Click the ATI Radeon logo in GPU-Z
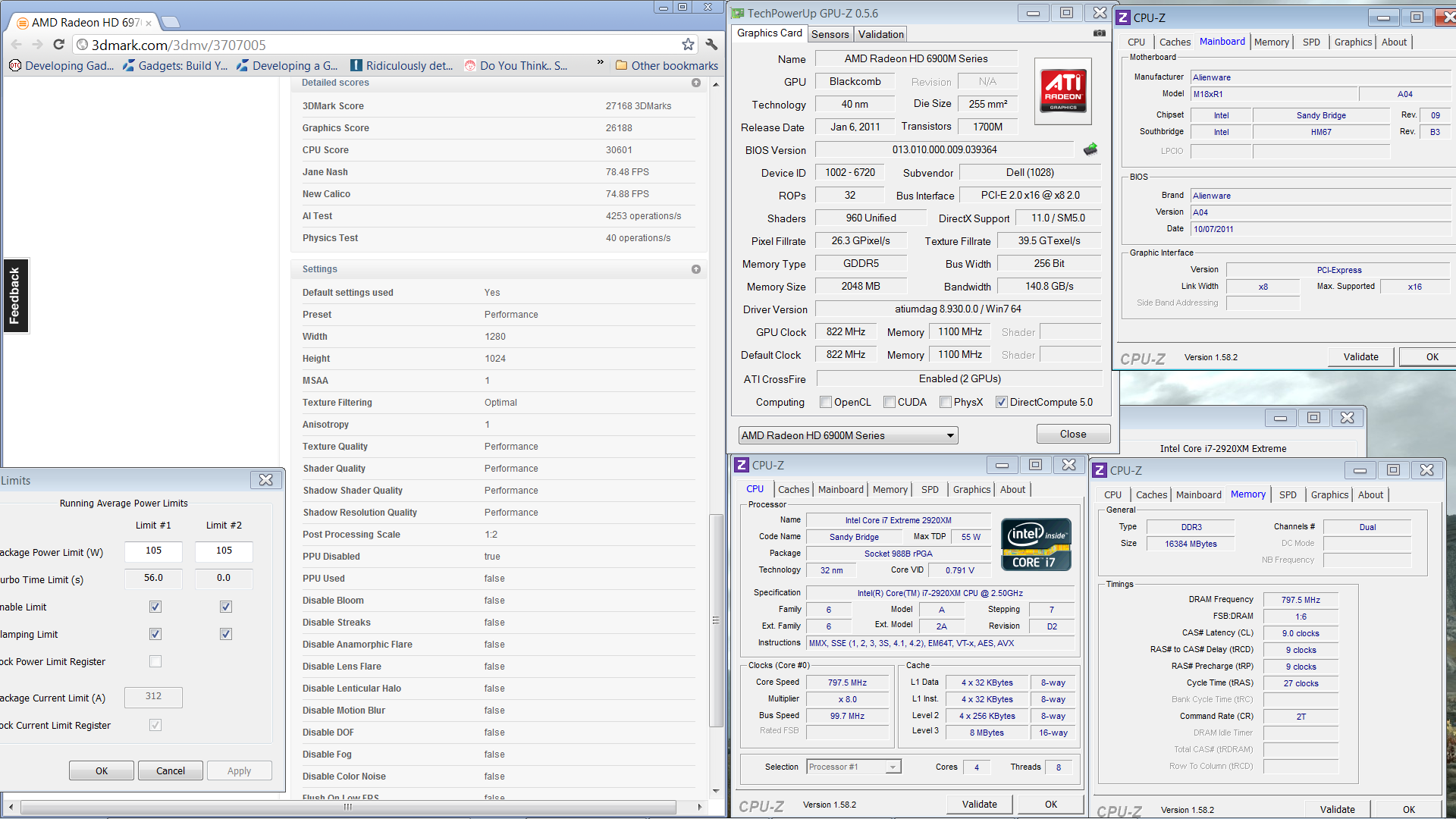This screenshot has width=1456, height=819. [x=1063, y=91]
